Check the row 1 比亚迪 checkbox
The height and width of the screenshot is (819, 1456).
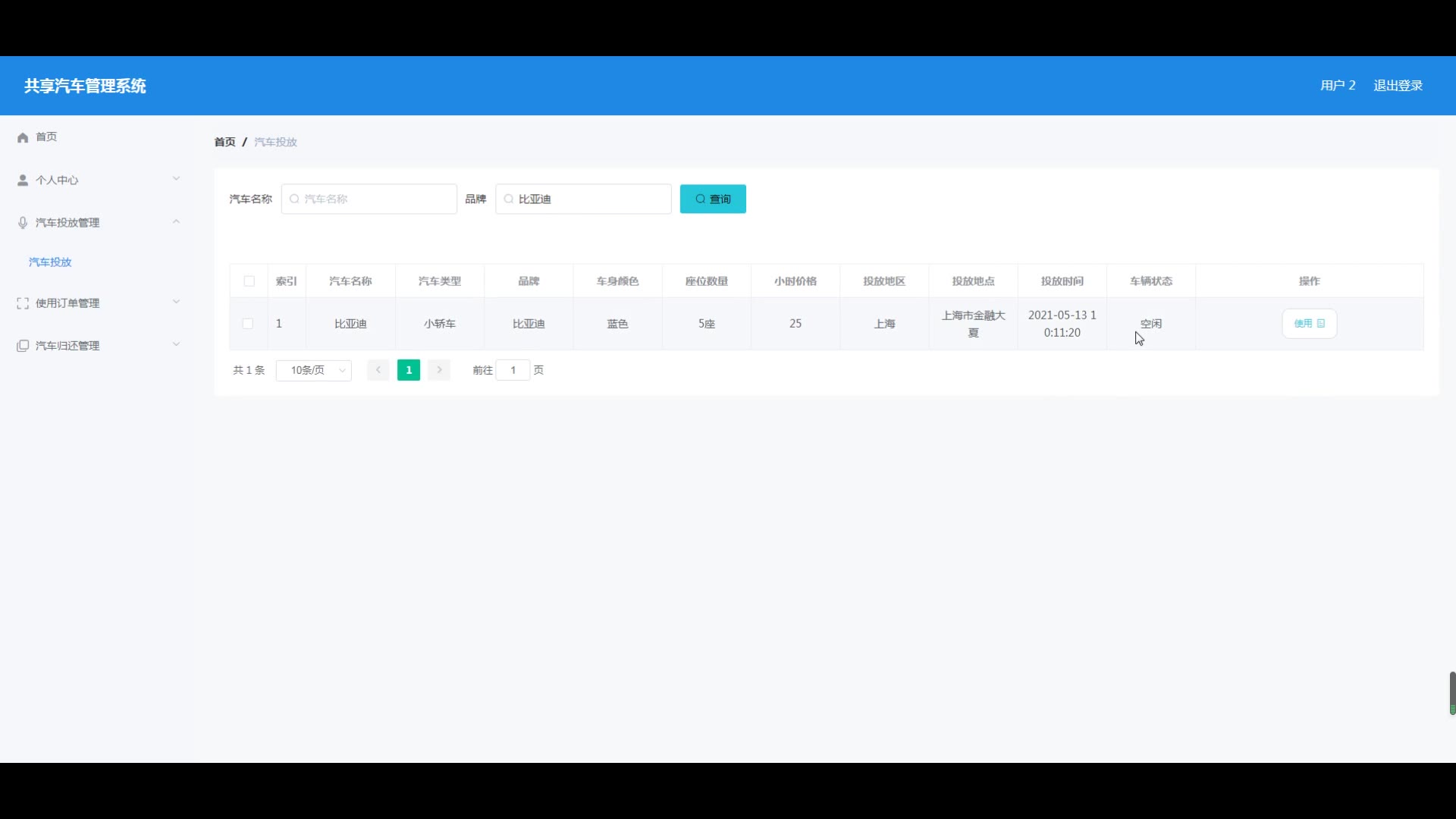(x=248, y=324)
